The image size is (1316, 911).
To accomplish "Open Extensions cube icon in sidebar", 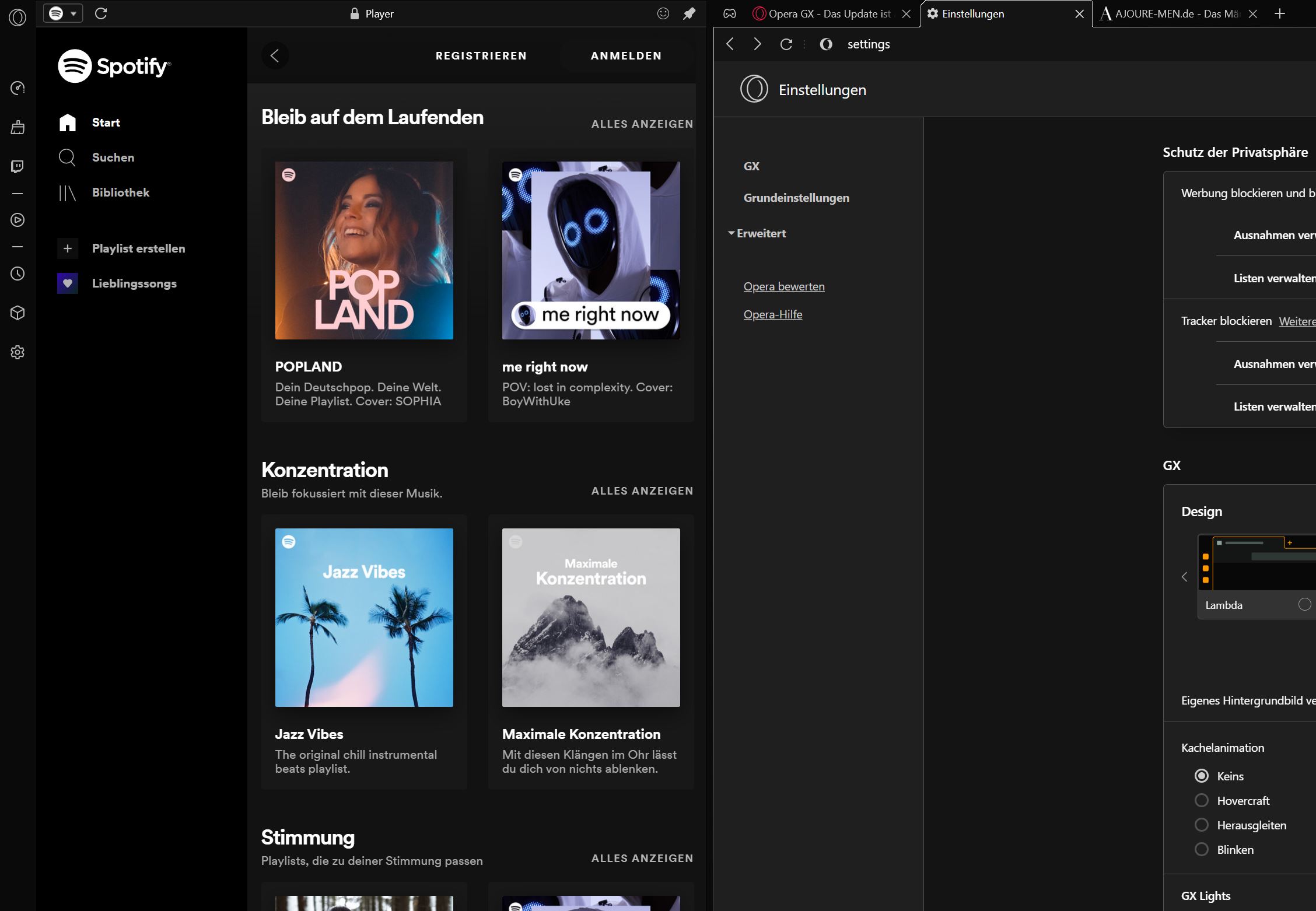I will (x=17, y=313).
